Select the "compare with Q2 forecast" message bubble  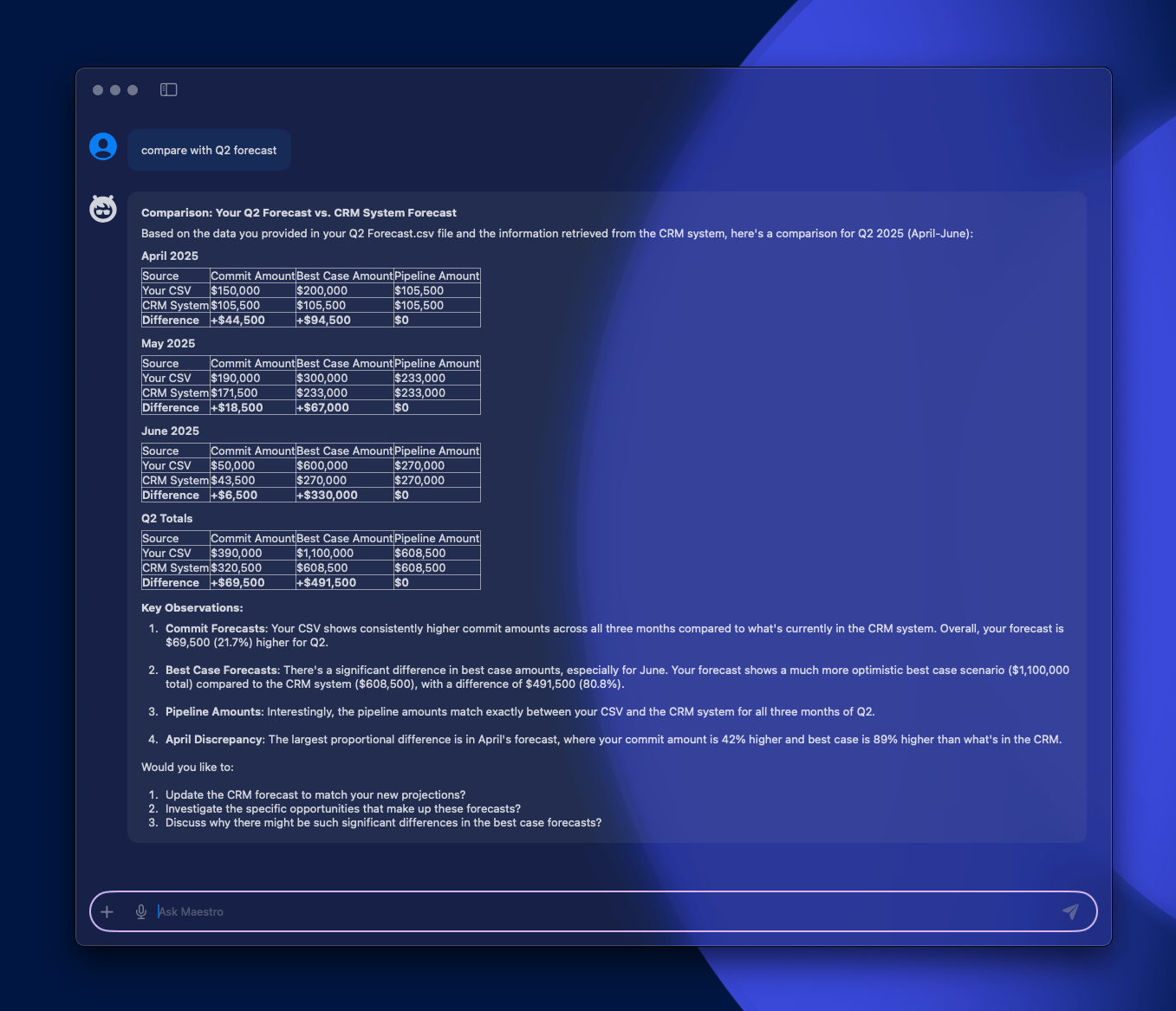click(209, 150)
